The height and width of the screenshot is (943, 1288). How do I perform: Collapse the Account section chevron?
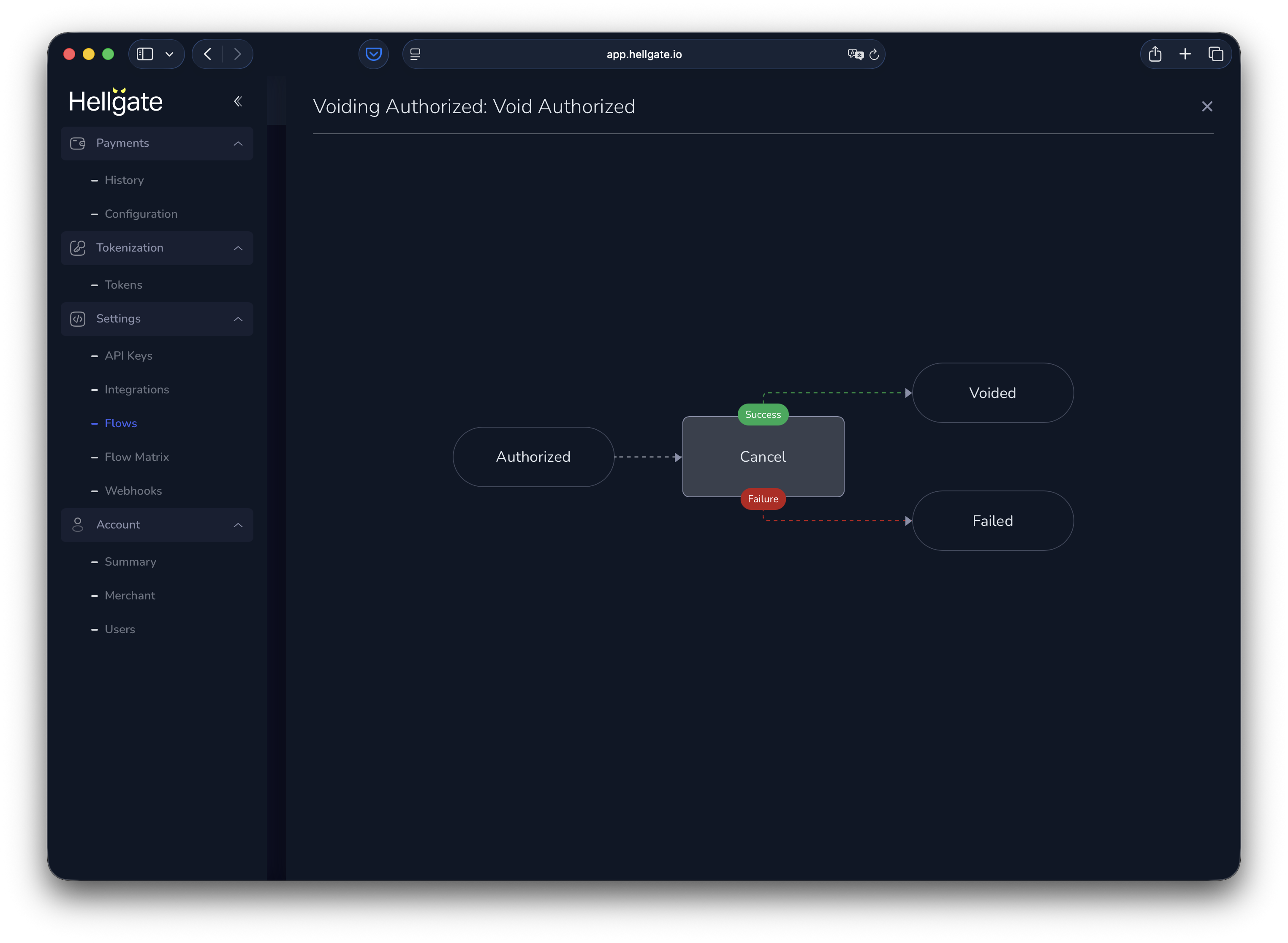(238, 525)
